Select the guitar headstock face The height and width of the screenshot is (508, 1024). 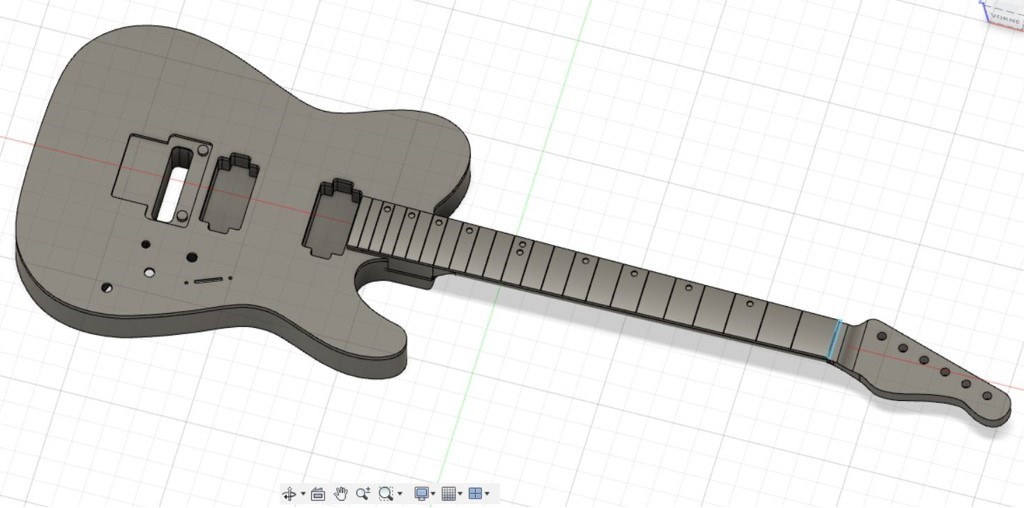point(934,372)
